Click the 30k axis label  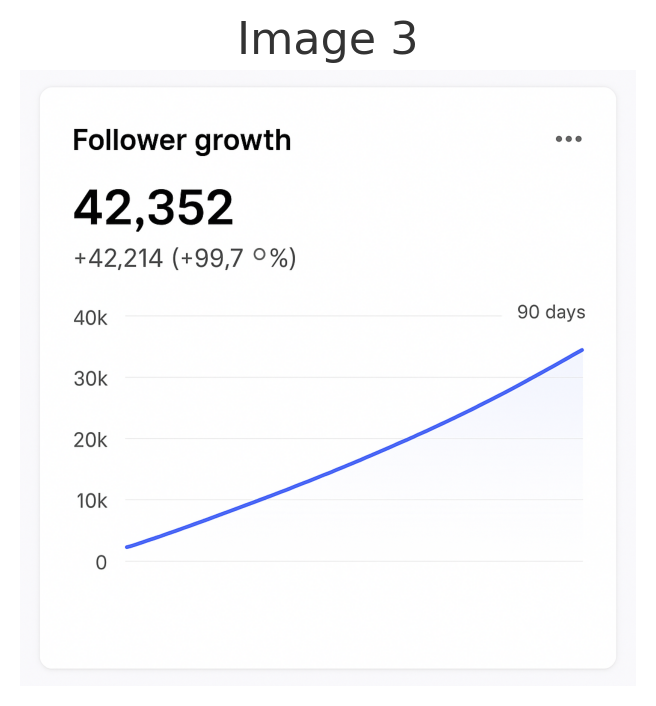[x=90, y=379]
